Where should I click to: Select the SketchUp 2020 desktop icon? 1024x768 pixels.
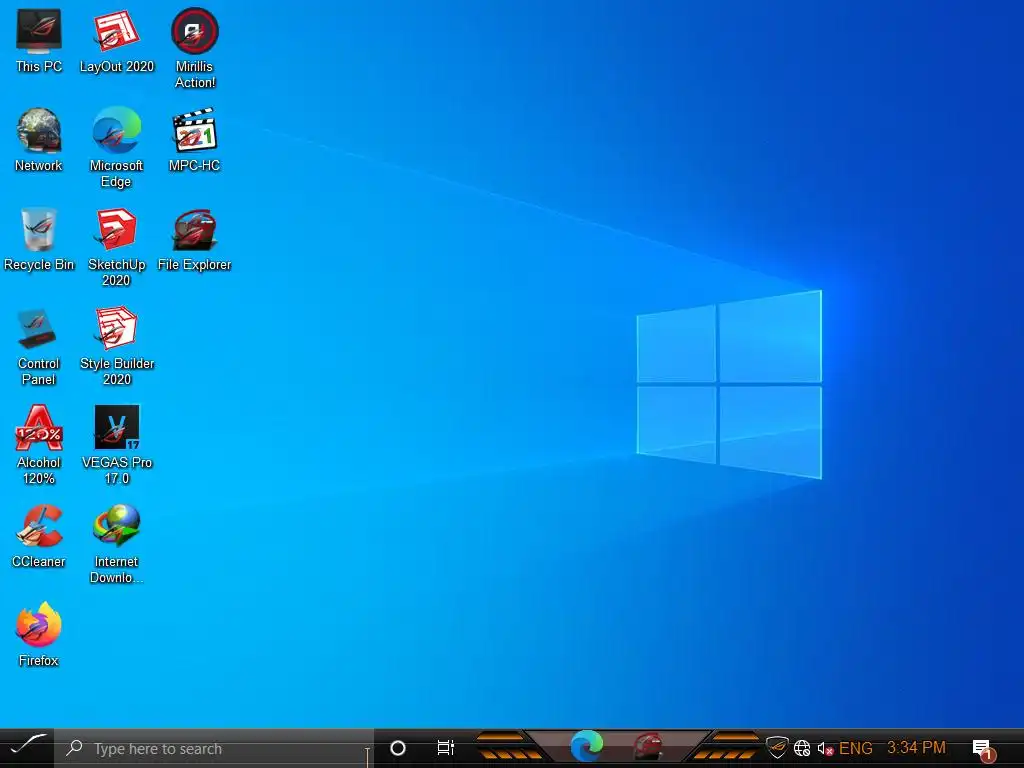coord(116,248)
